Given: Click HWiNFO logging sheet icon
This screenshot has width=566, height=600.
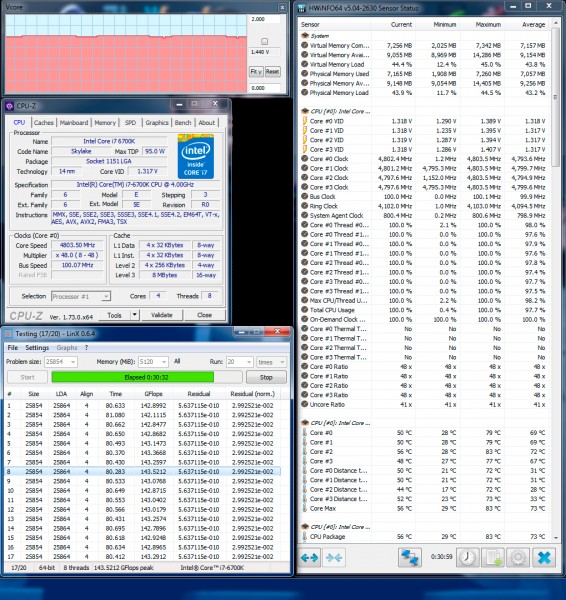Looking at the screenshot, I should [x=493, y=558].
